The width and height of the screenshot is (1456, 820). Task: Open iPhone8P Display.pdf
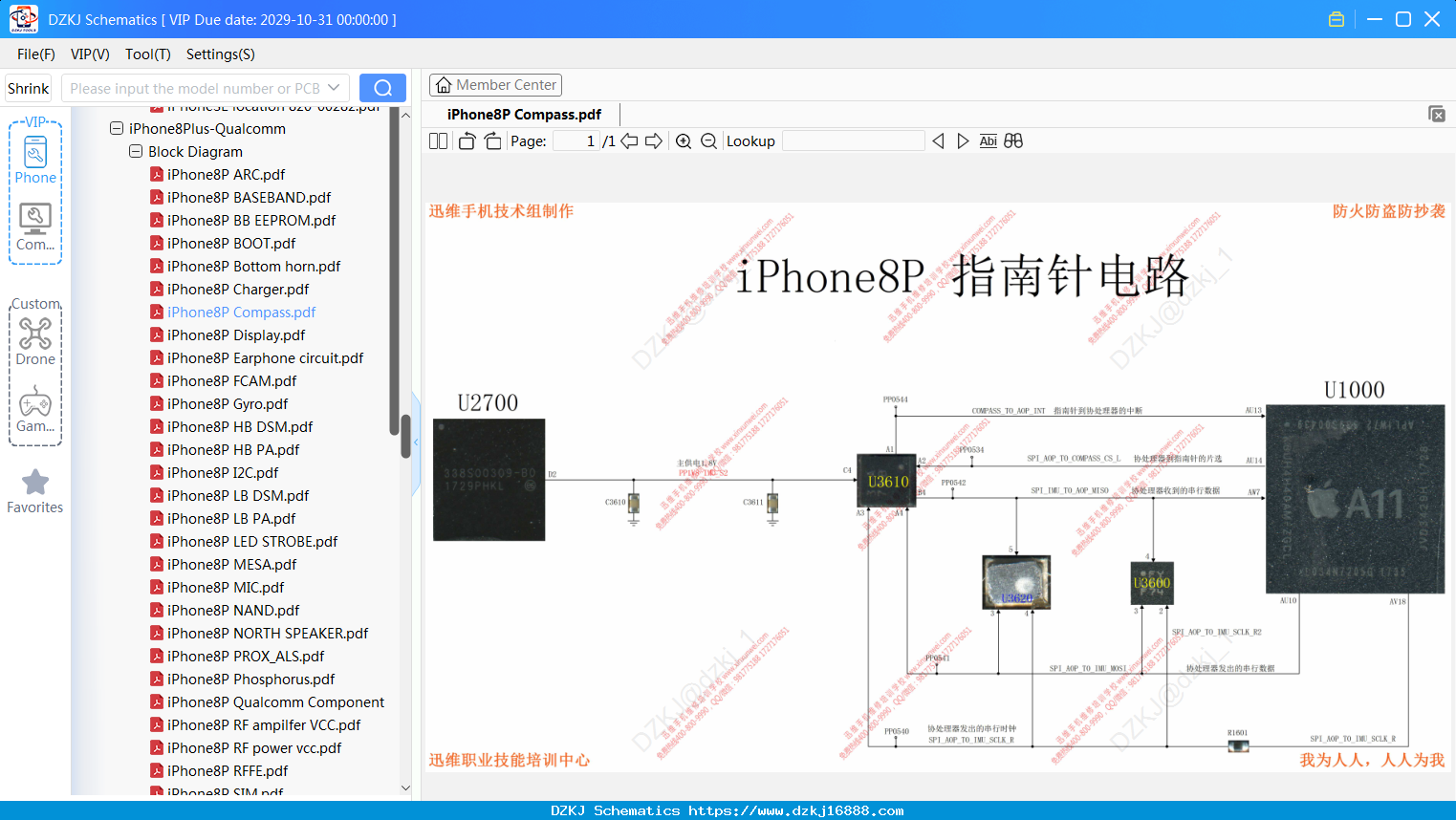(x=236, y=335)
